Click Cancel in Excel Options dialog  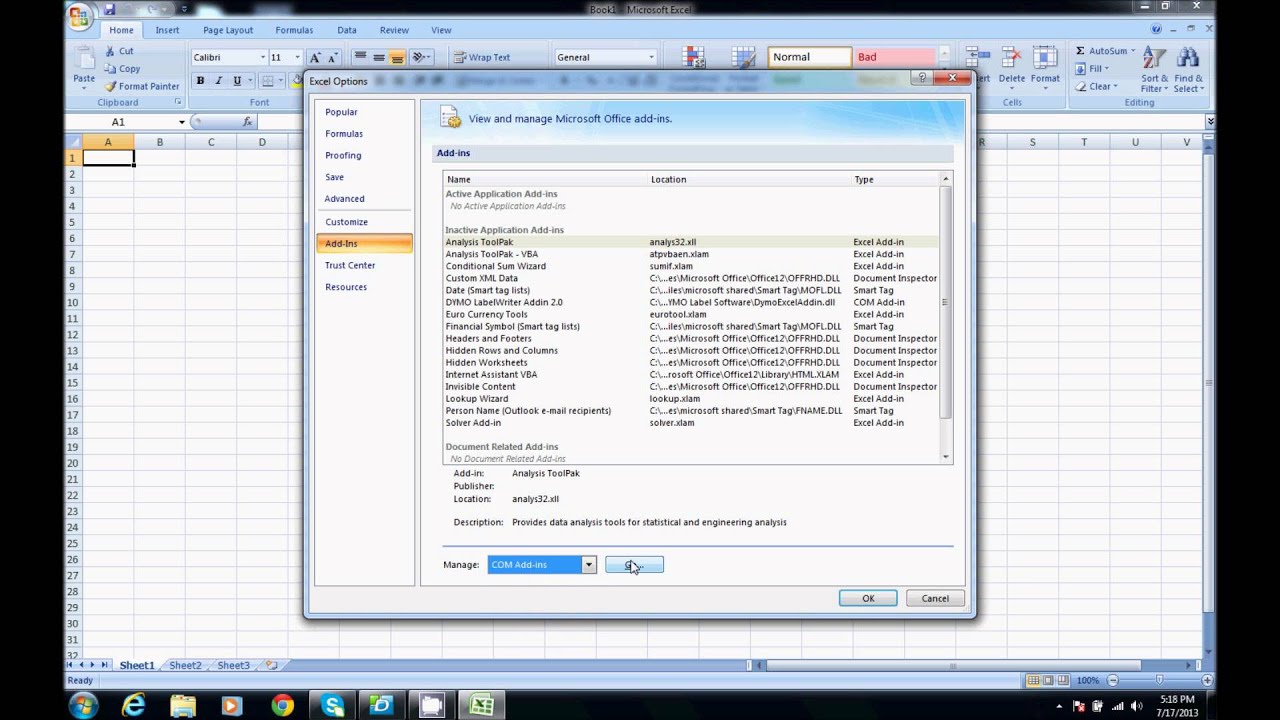pyautogui.click(x=935, y=598)
